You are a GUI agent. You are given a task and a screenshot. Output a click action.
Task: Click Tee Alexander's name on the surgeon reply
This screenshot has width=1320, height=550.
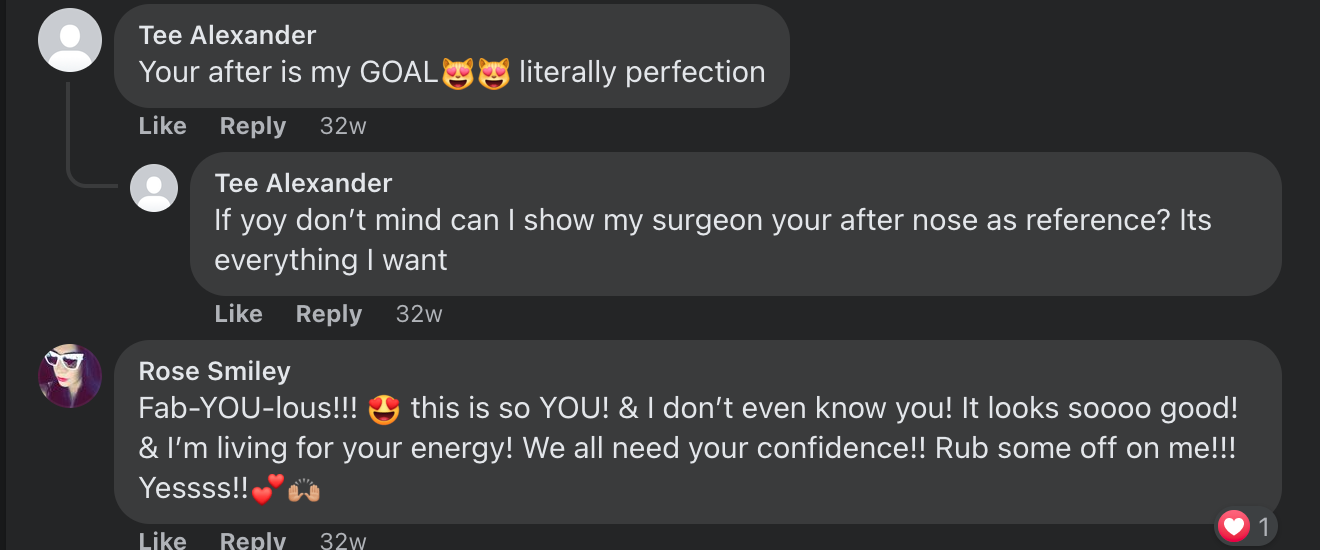(x=303, y=183)
